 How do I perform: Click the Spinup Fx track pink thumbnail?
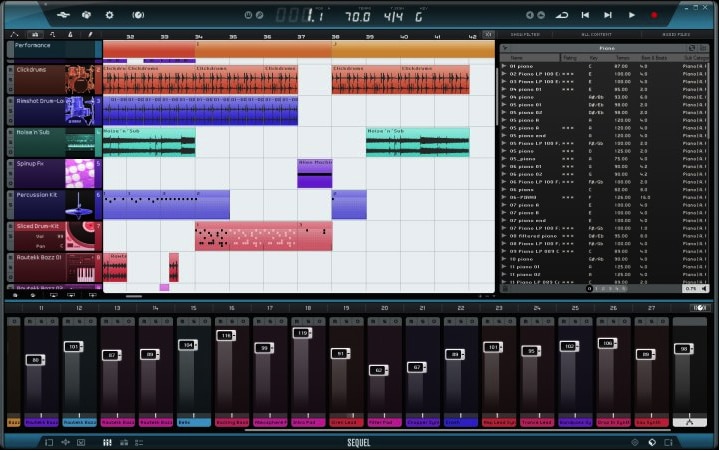pyautogui.click(x=80, y=173)
